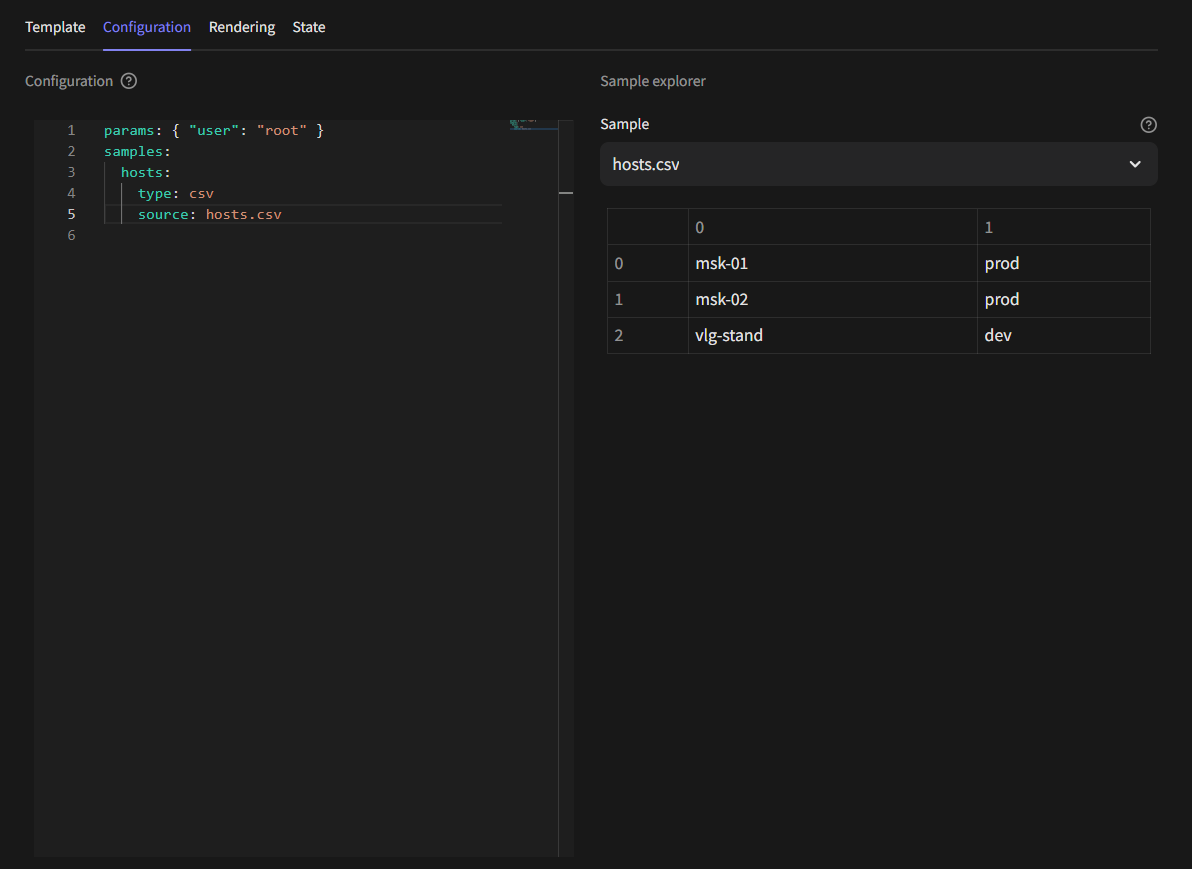Open the Template tab
The image size is (1192, 869).
click(55, 27)
